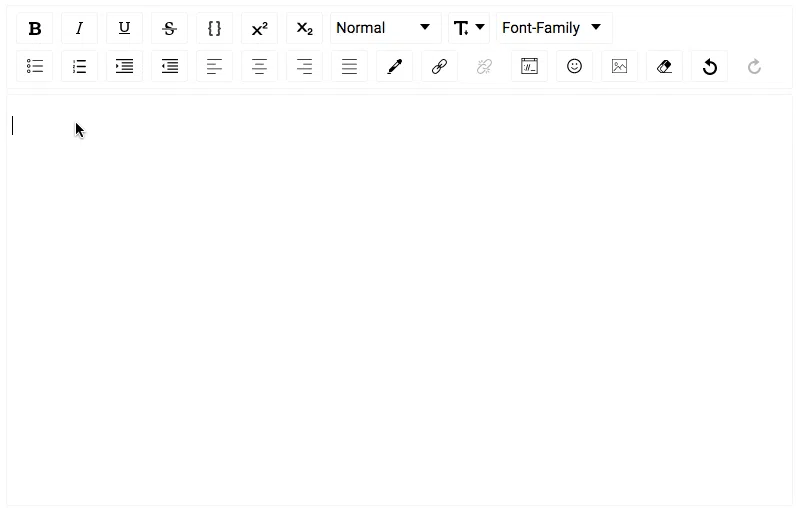This screenshot has width=796, height=508.
Task: Open the emoji picker
Action: click(x=574, y=66)
